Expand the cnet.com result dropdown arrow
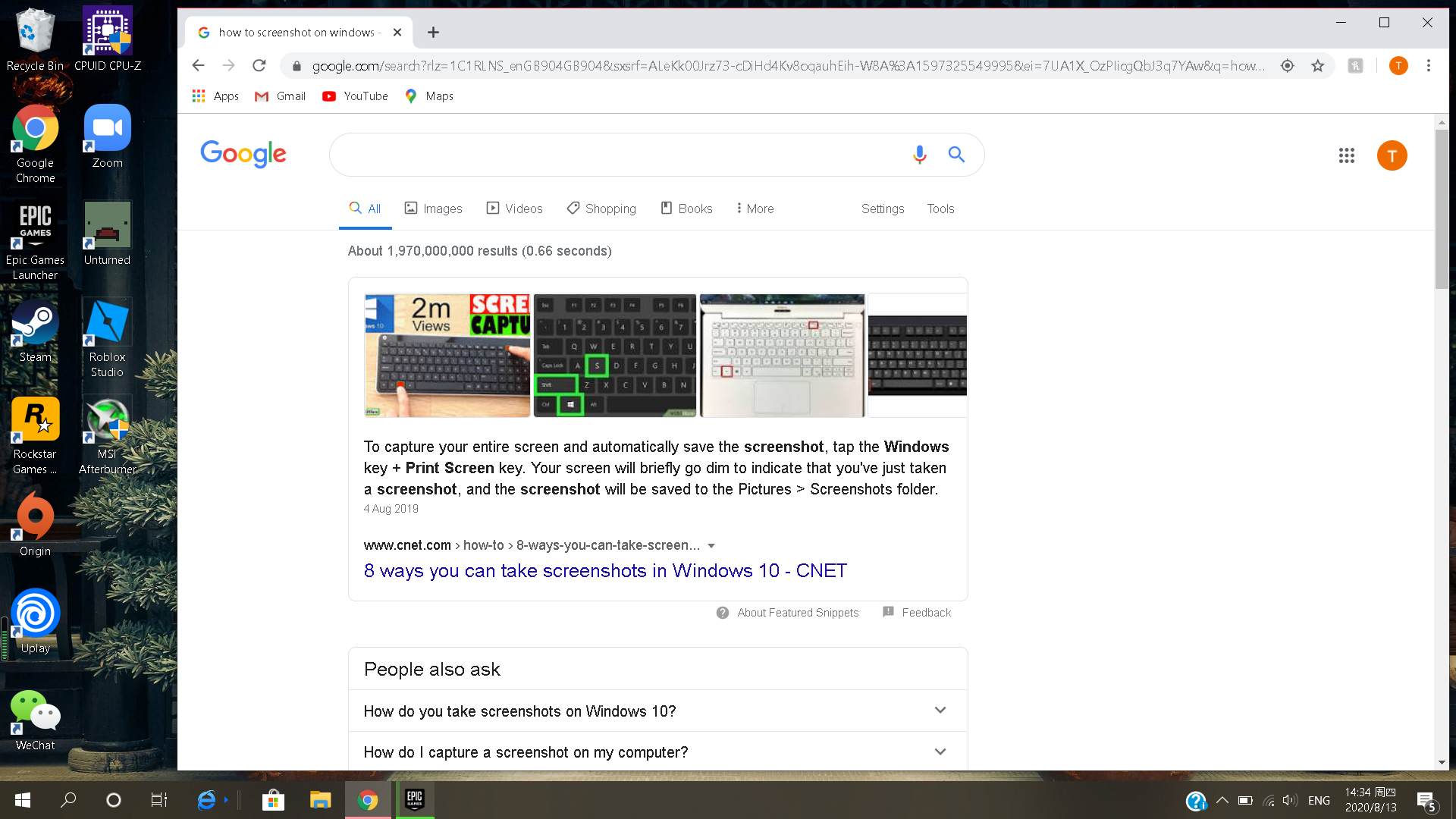The height and width of the screenshot is (819, 1456). 711,546
